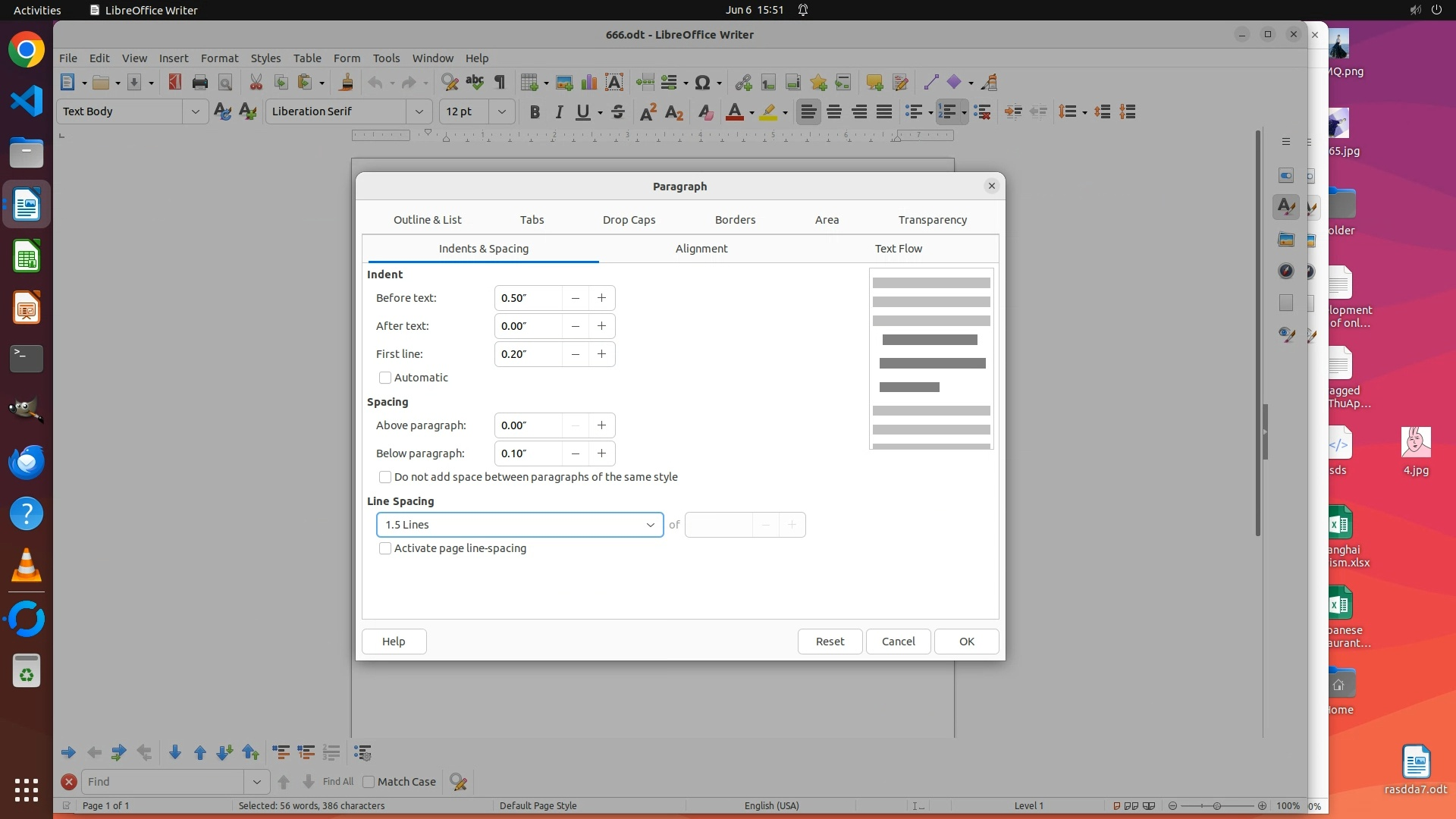Click the Reset button
The width and height of the screenshot is (1456, 819).
(x=830, y=642)
